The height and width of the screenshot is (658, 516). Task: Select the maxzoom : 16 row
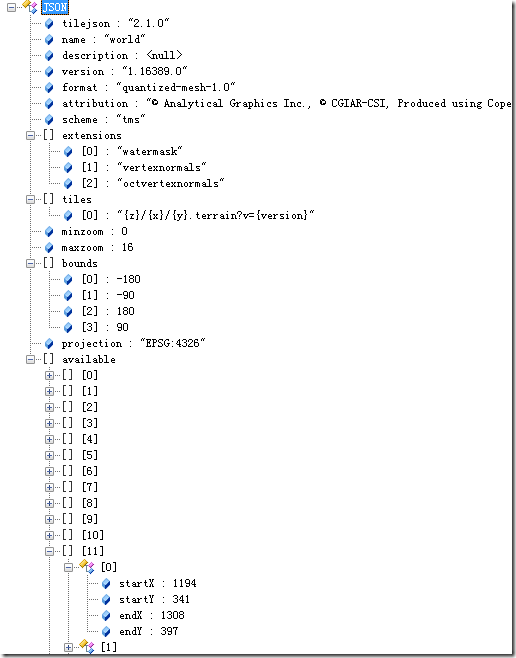97,247
